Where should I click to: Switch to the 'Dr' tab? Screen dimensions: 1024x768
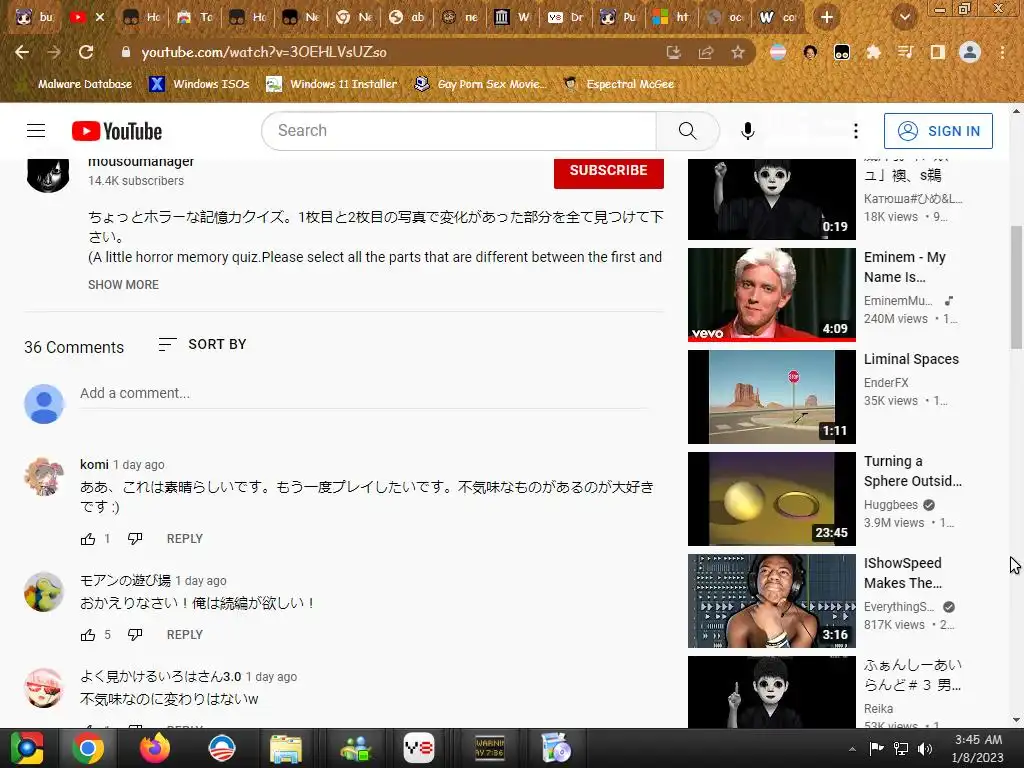pyautogui.click(x=565, y=18)
